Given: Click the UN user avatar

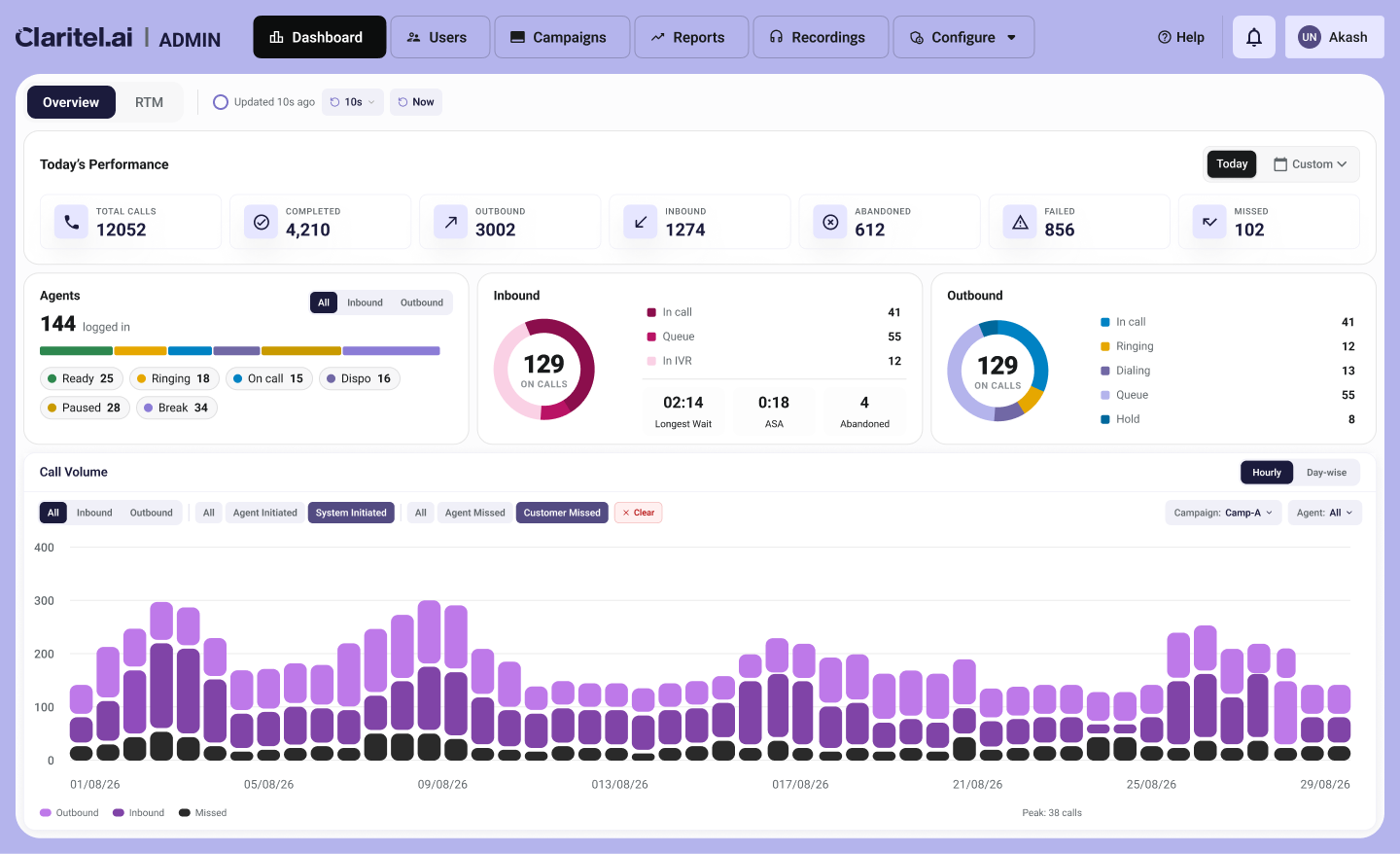Looking at the screenshot, I should coord(1310,37).
